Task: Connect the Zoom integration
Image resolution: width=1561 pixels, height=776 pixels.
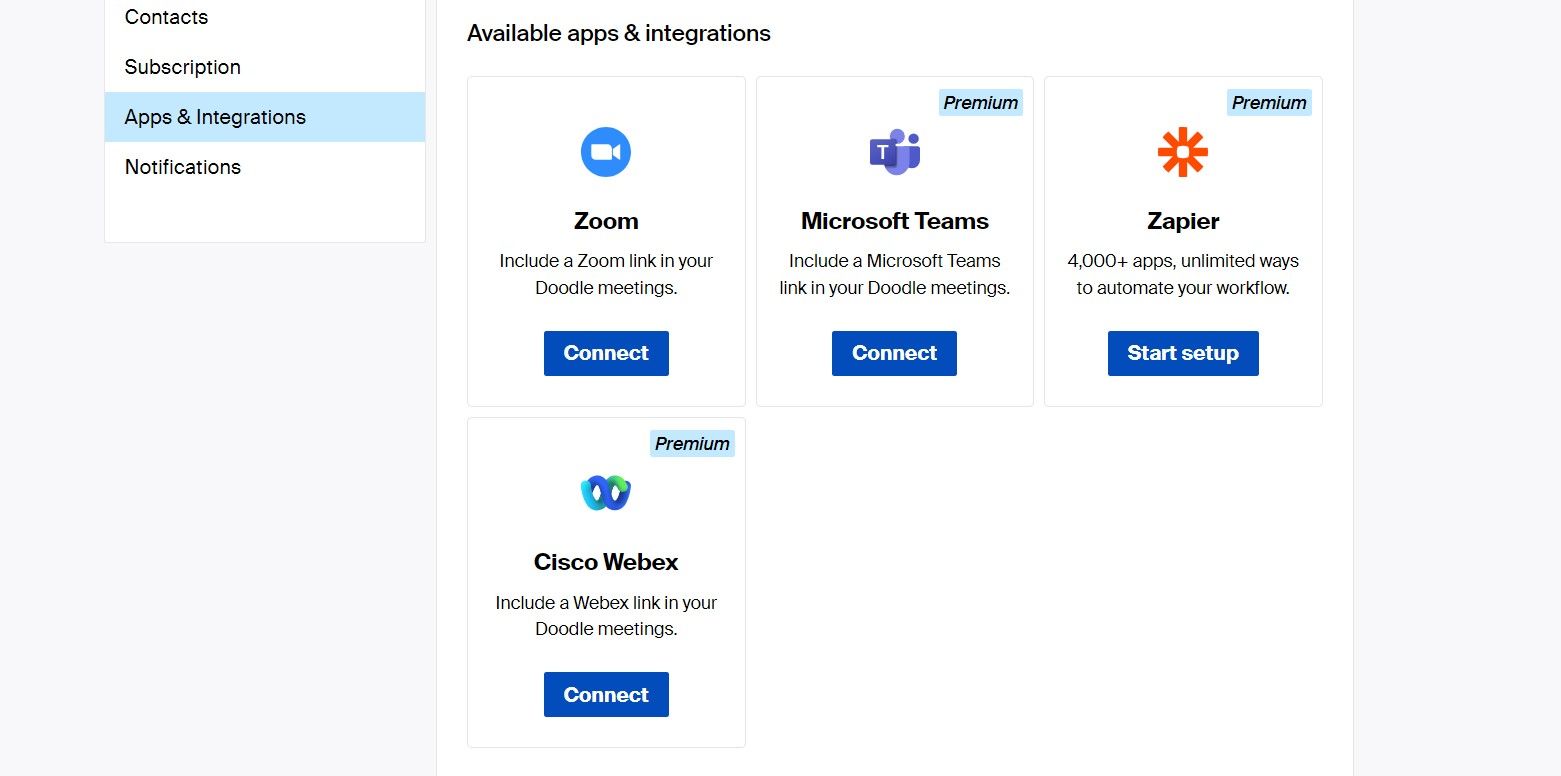Action: click(606, 353)
